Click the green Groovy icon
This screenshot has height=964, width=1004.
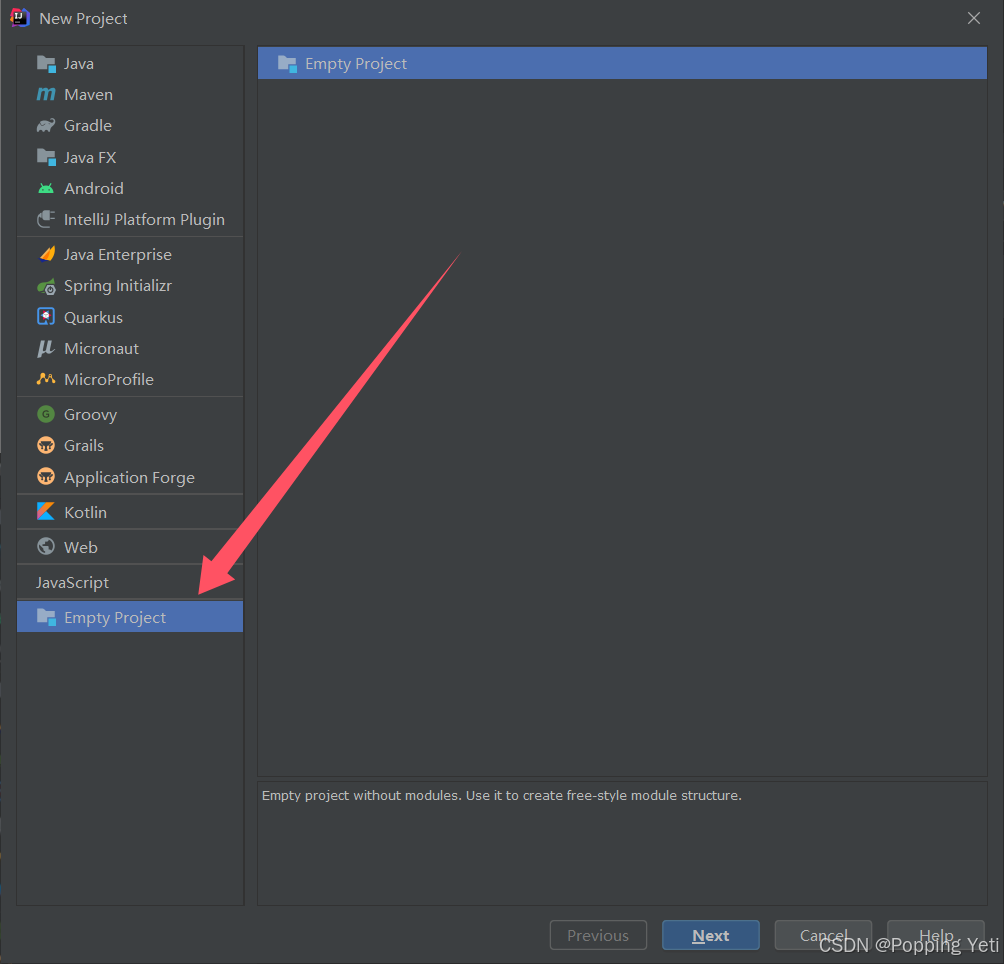46,414
